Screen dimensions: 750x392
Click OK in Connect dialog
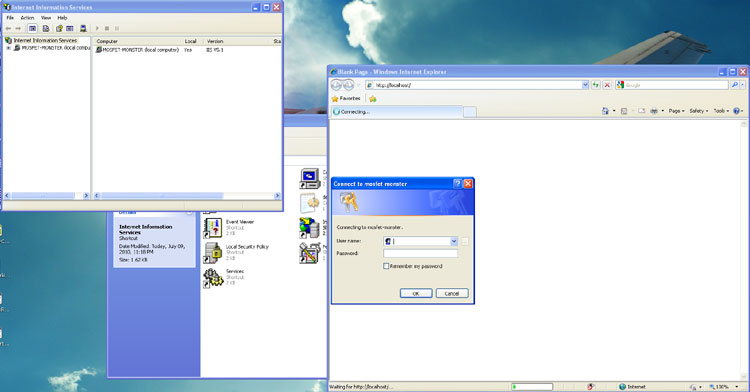coord(416,293)
